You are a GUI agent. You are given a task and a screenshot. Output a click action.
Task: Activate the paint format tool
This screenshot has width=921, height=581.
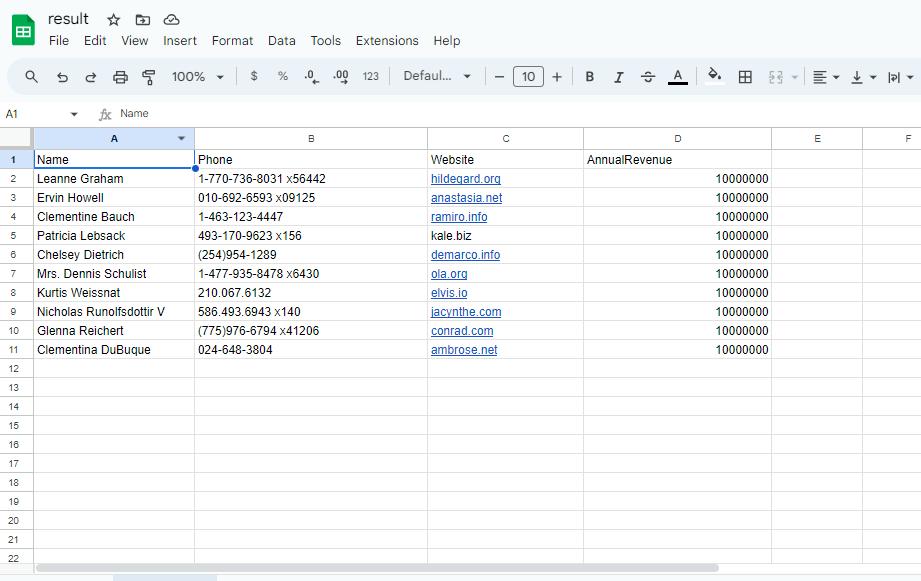149,77
